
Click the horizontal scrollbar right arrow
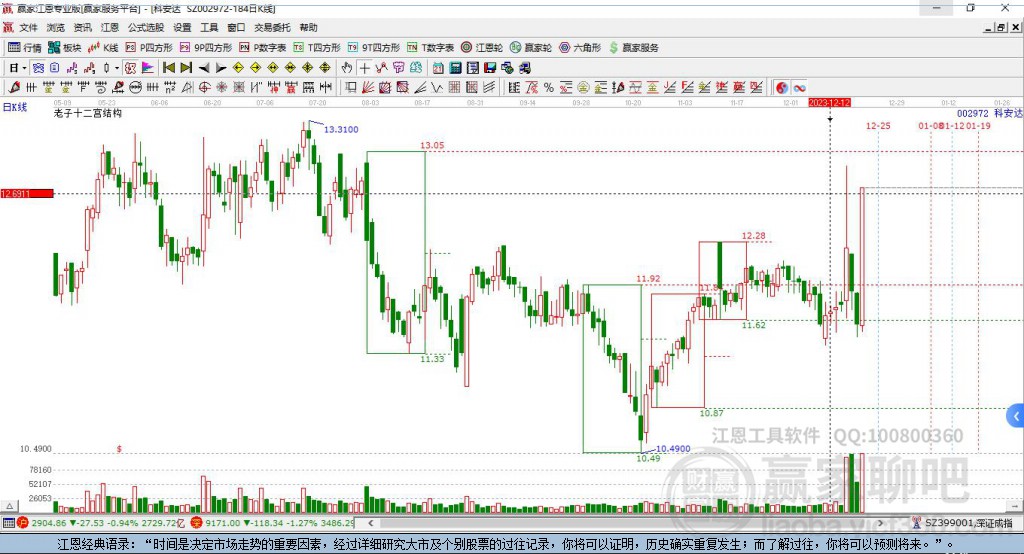[x=880, y=523]
